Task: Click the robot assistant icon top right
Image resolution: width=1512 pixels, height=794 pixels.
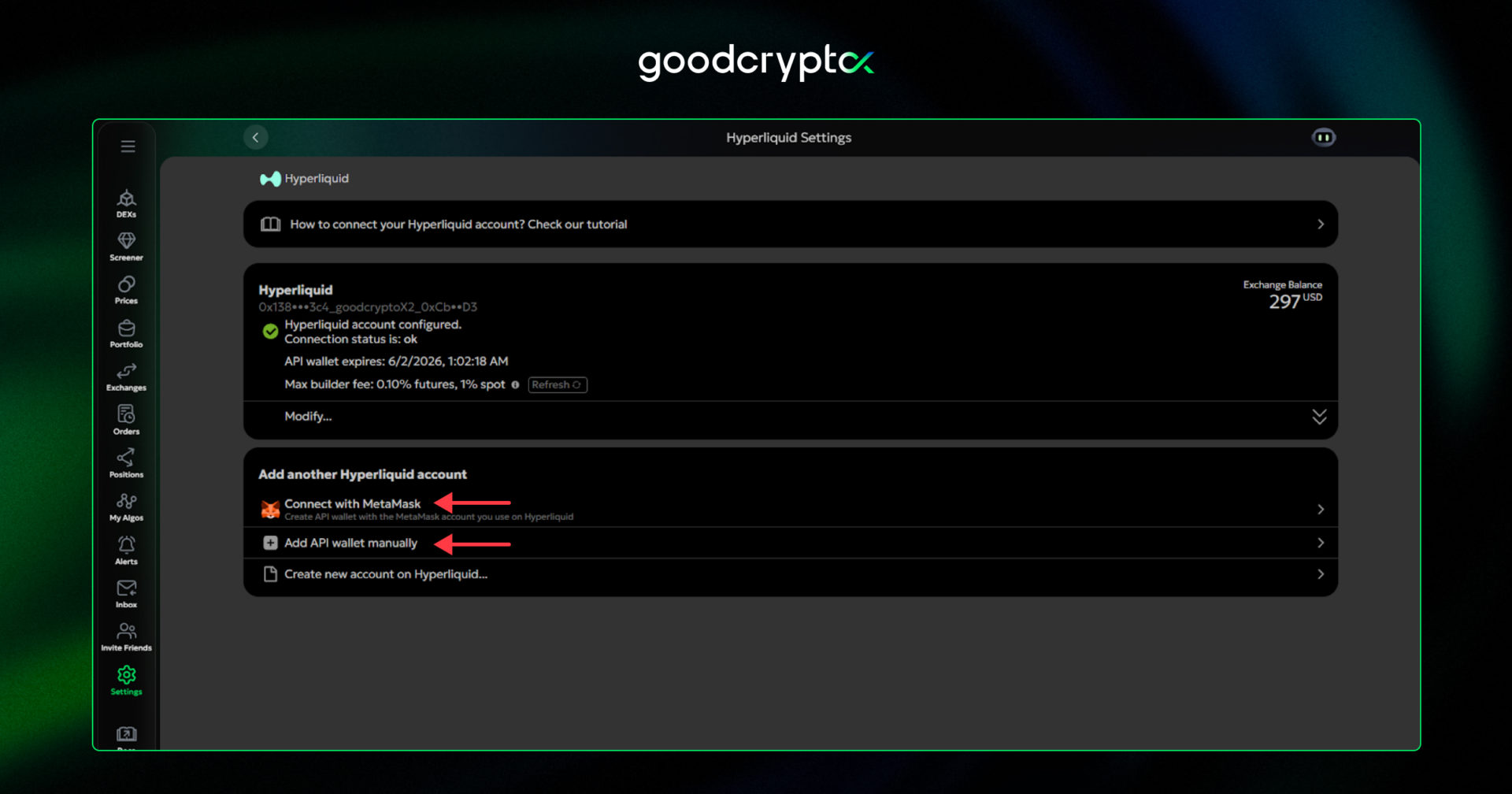Action: 1323,136
